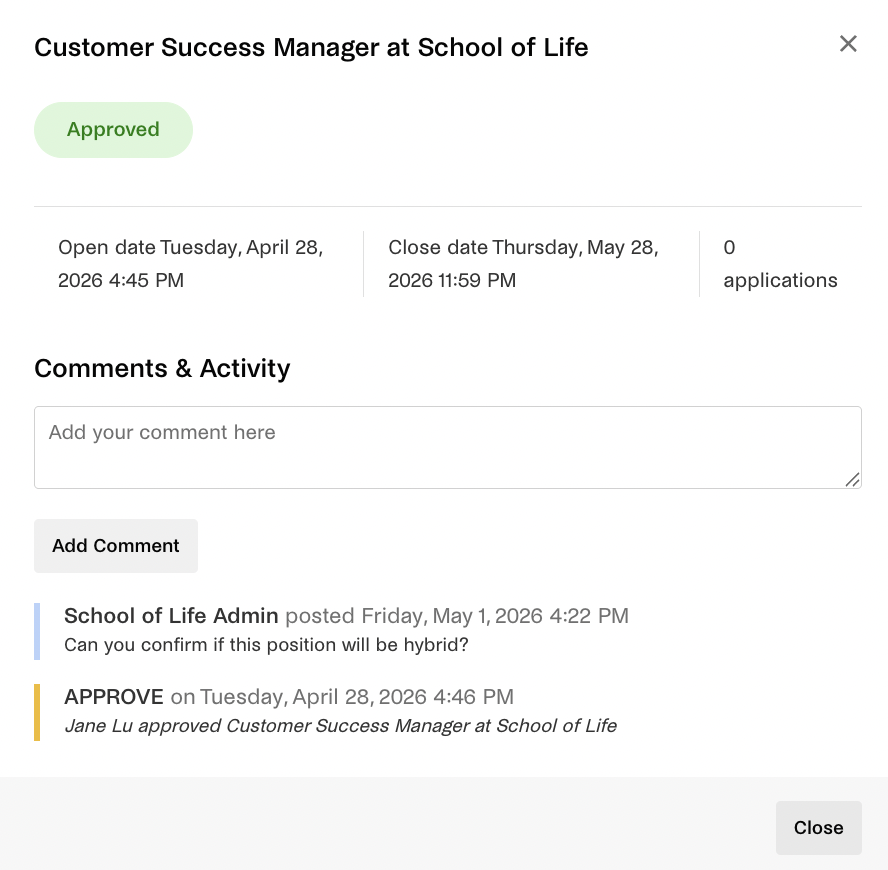Viewport: 888px width, 870px height.
Task: Click the comment box resize handle
Action: pos(852,480)
